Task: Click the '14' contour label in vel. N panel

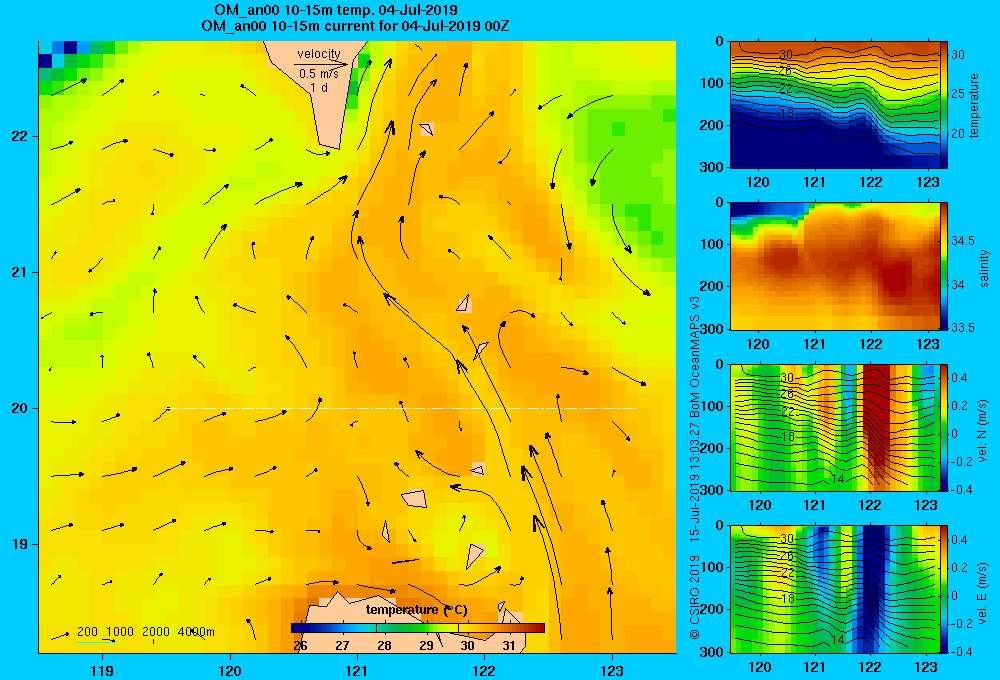Action: click(x=839, y=478)
